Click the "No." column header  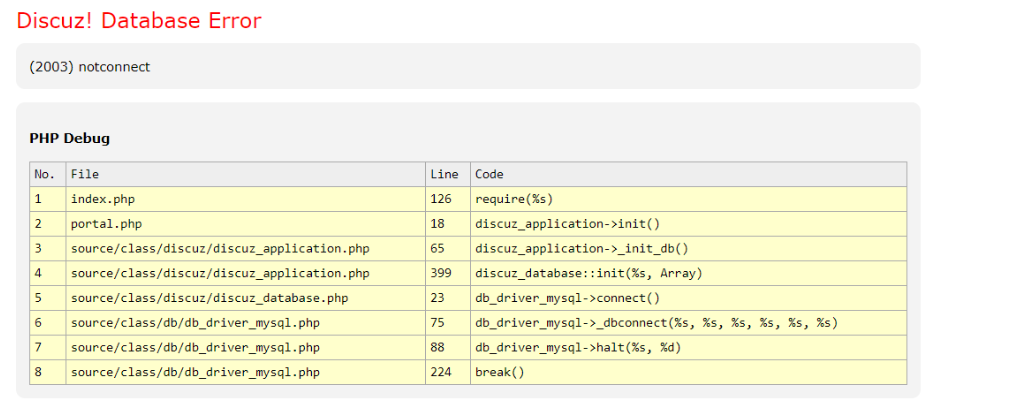(45, 174)
